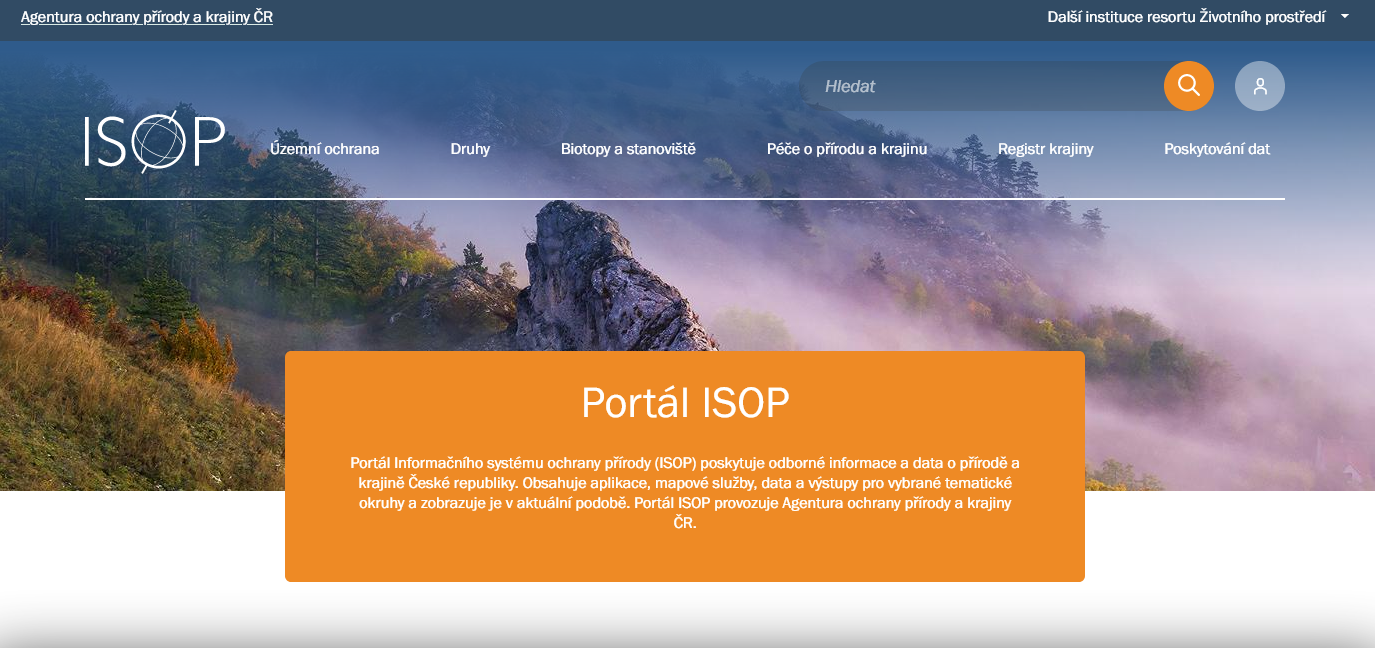Expand Další instituce resortu Životního prostředí arrow
Image resolution: width=1375 pixels, height=648 pixels.
tap(1345, 17)
